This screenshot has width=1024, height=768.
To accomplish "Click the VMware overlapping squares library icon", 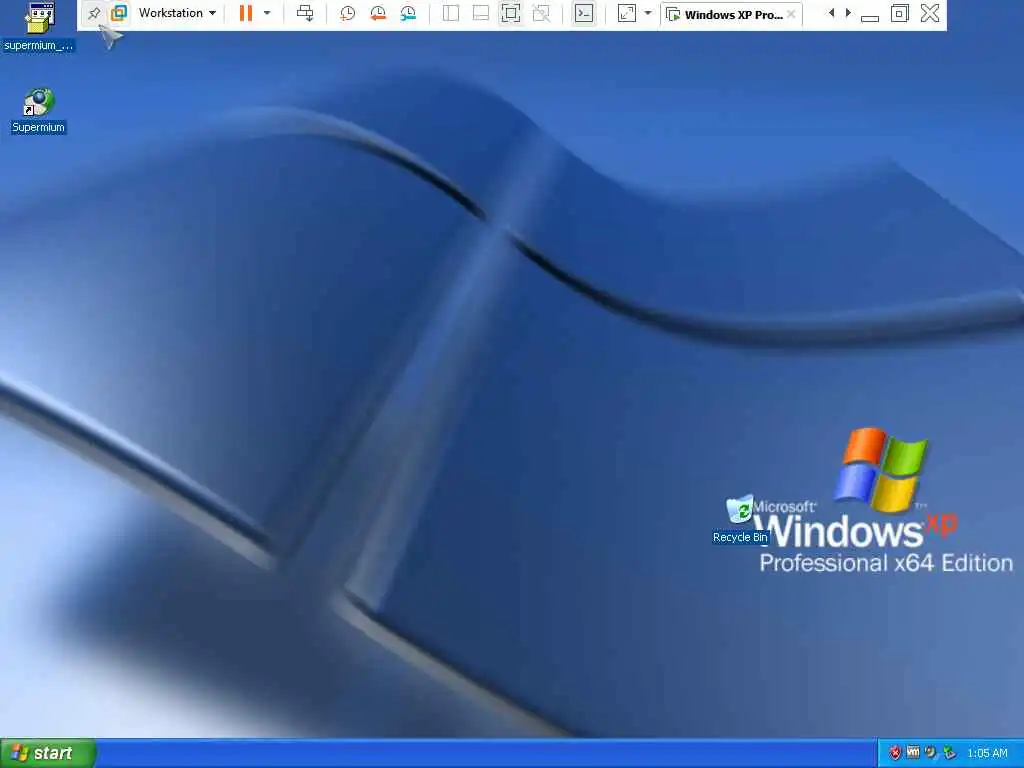I will tap(119, 13).
